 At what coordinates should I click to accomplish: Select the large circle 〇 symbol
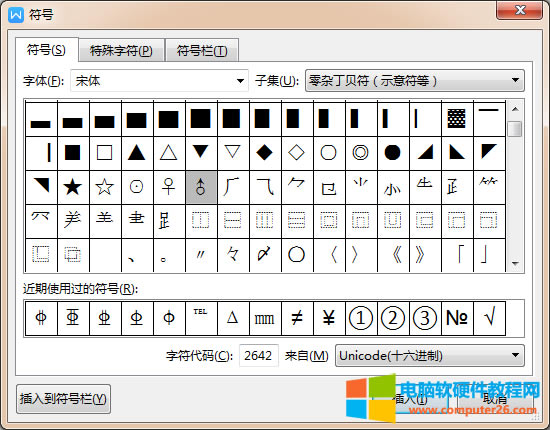[296, 255]
